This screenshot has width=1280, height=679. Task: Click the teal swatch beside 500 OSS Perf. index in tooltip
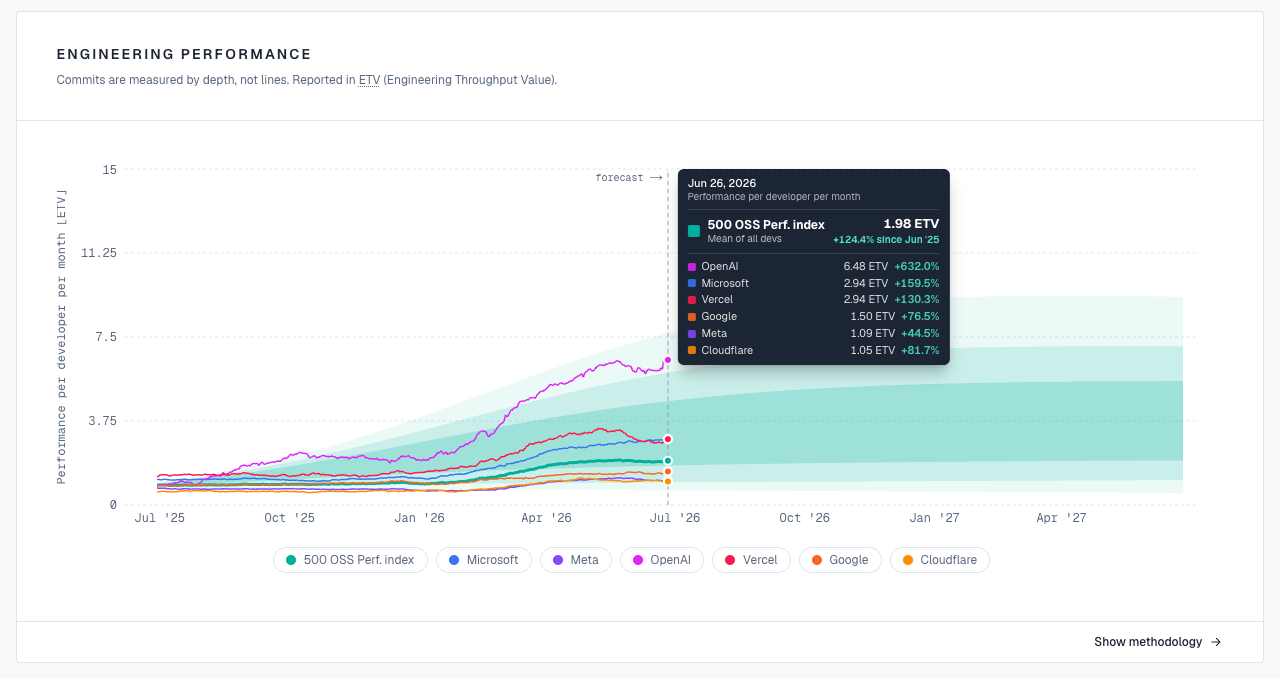(694, 231)
